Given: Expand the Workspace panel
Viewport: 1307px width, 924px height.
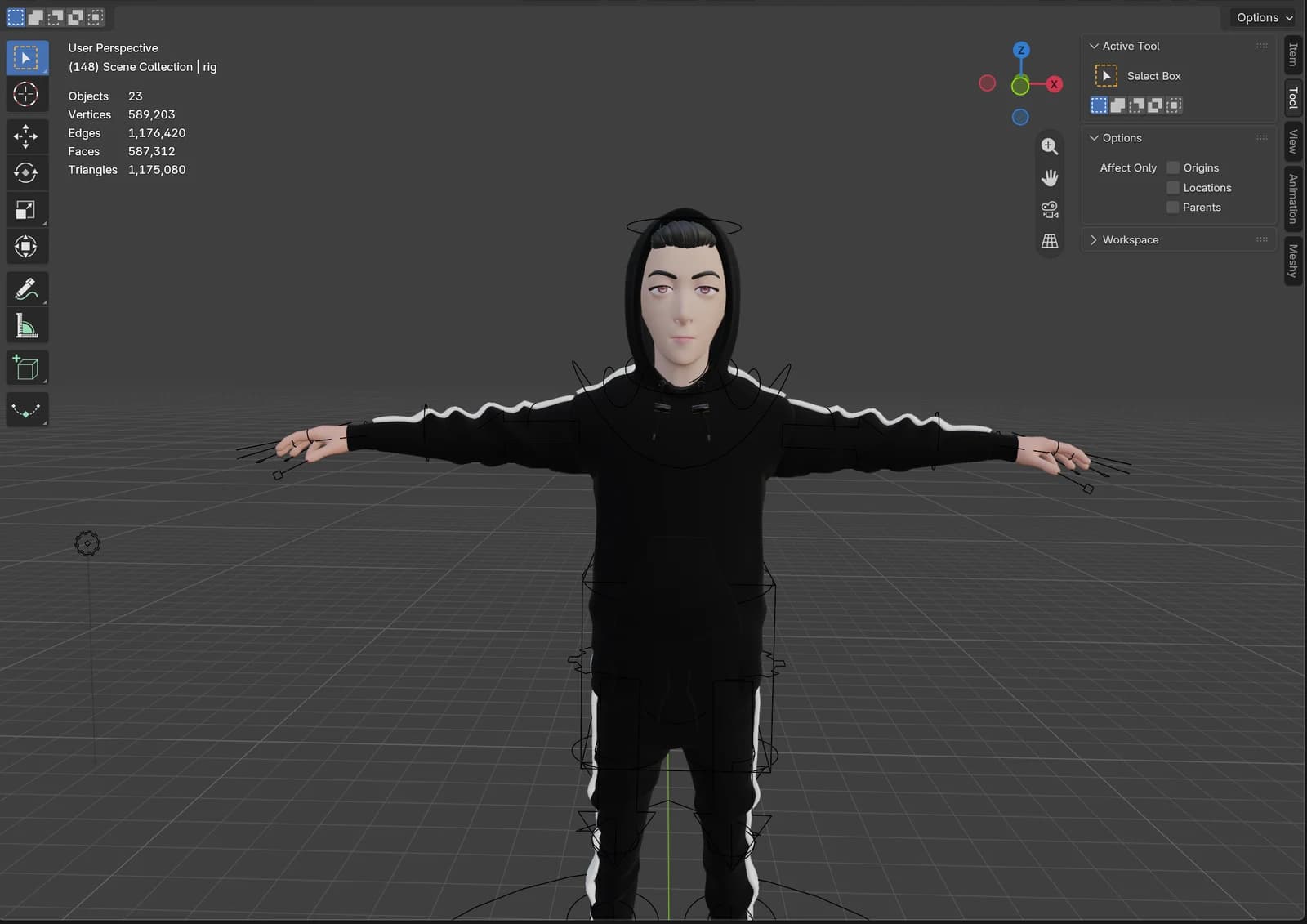Looking at the screenshot, I should [1094, 239].
